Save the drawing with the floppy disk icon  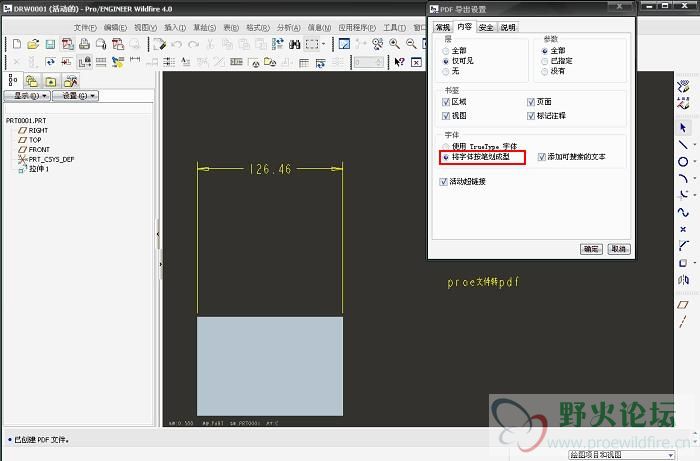[50, 44]
